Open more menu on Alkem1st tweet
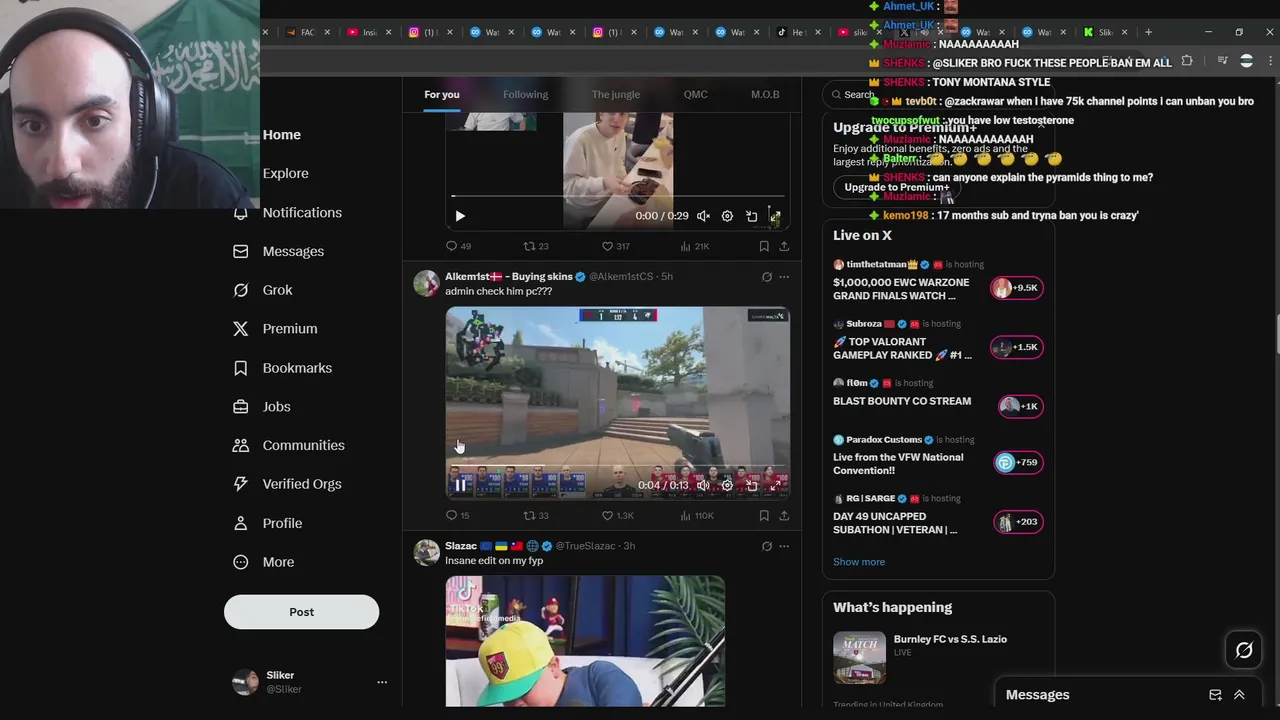Image resolution: width=1280 pixels, height=720 pixels. click(784, 277)
